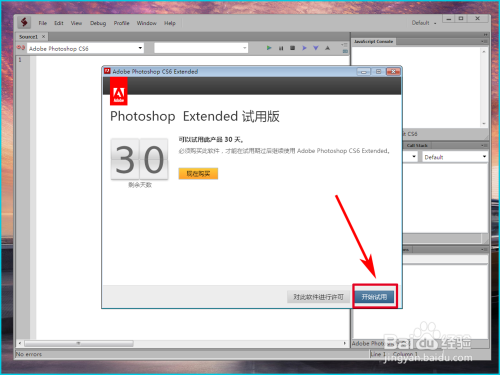This screenshot has height=375, width=500.
Task: Click the Step Out up-arrow icon
Action: tap(328, 48)
